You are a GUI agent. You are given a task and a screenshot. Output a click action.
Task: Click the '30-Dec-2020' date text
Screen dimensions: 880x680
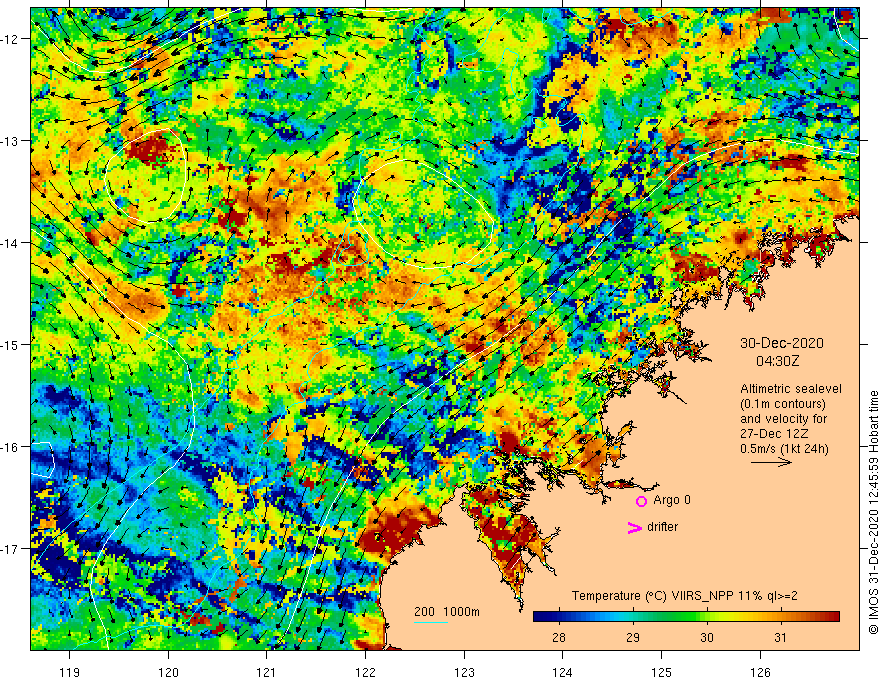(x=782, y=343)
